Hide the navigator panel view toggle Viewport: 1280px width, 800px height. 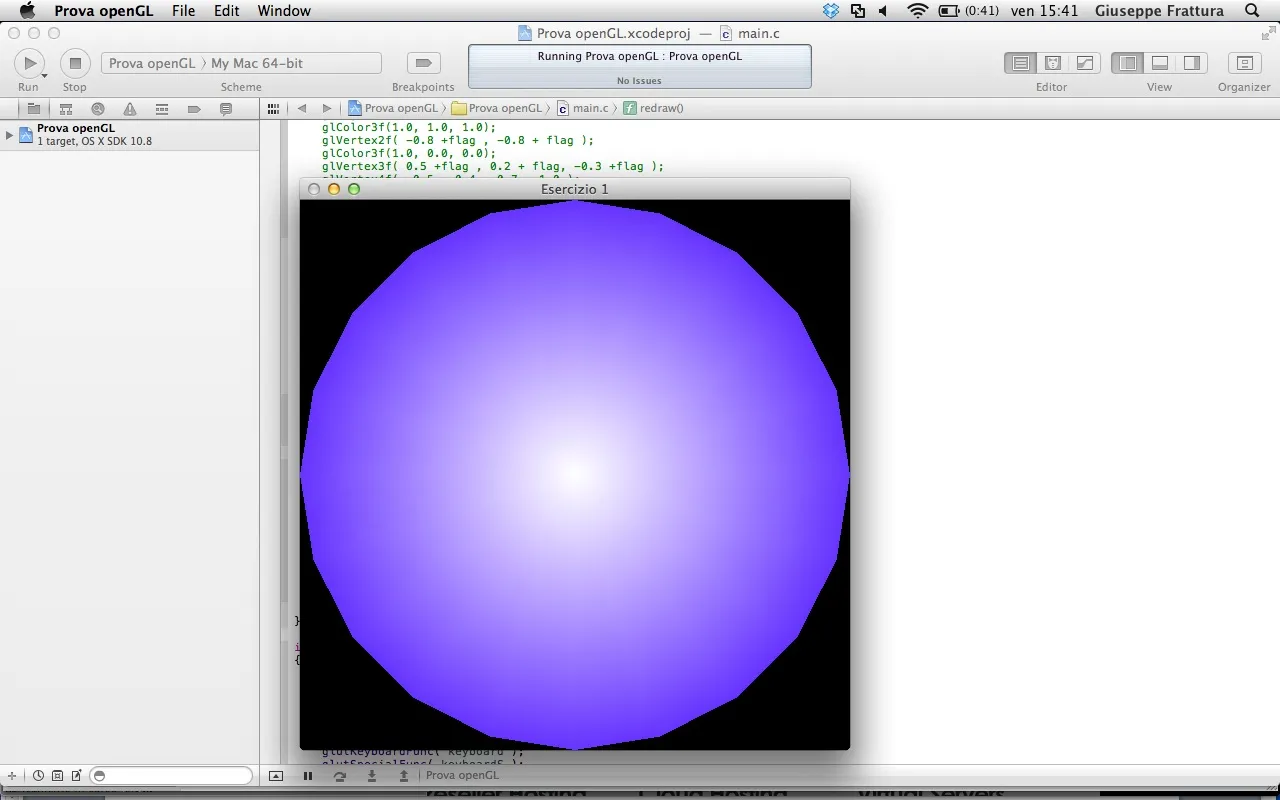[x=1126, y=62]
